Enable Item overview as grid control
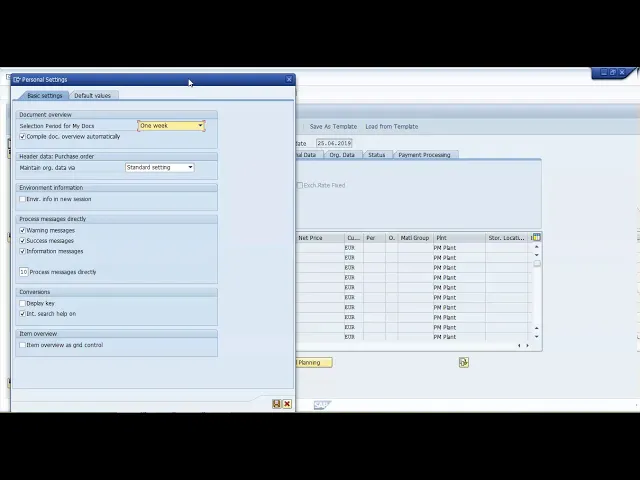Screen dimensions: 640x480 tap(22, 345)
